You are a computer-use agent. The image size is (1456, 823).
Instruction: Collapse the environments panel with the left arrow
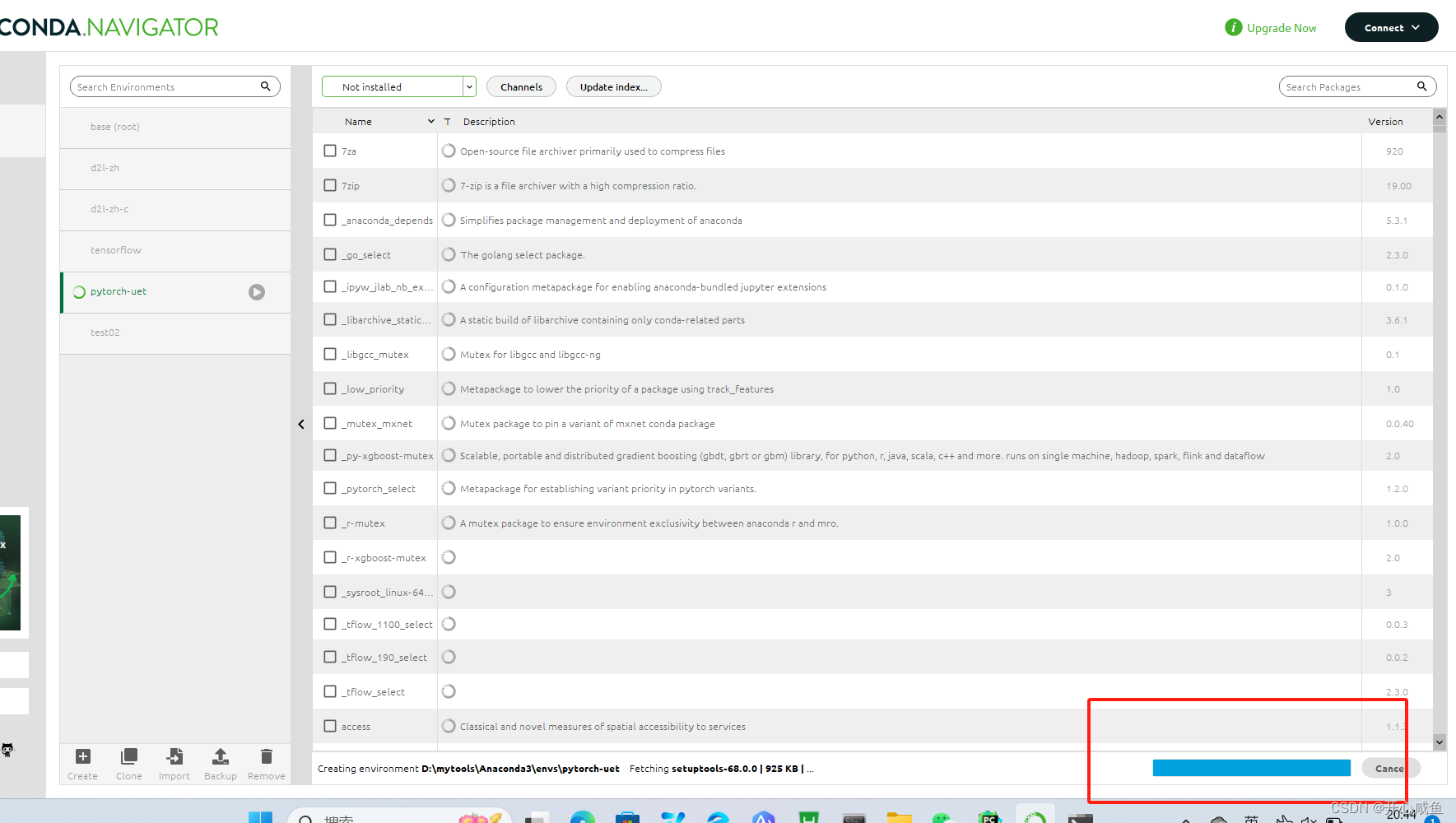(301, 424)
